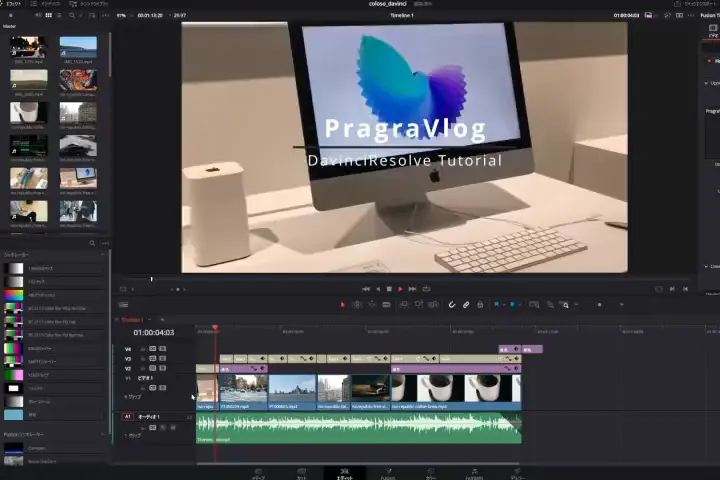Jump to next edit icon in viewer
Image resolution: width=720 pixels, height=480 pixels.
672,289
